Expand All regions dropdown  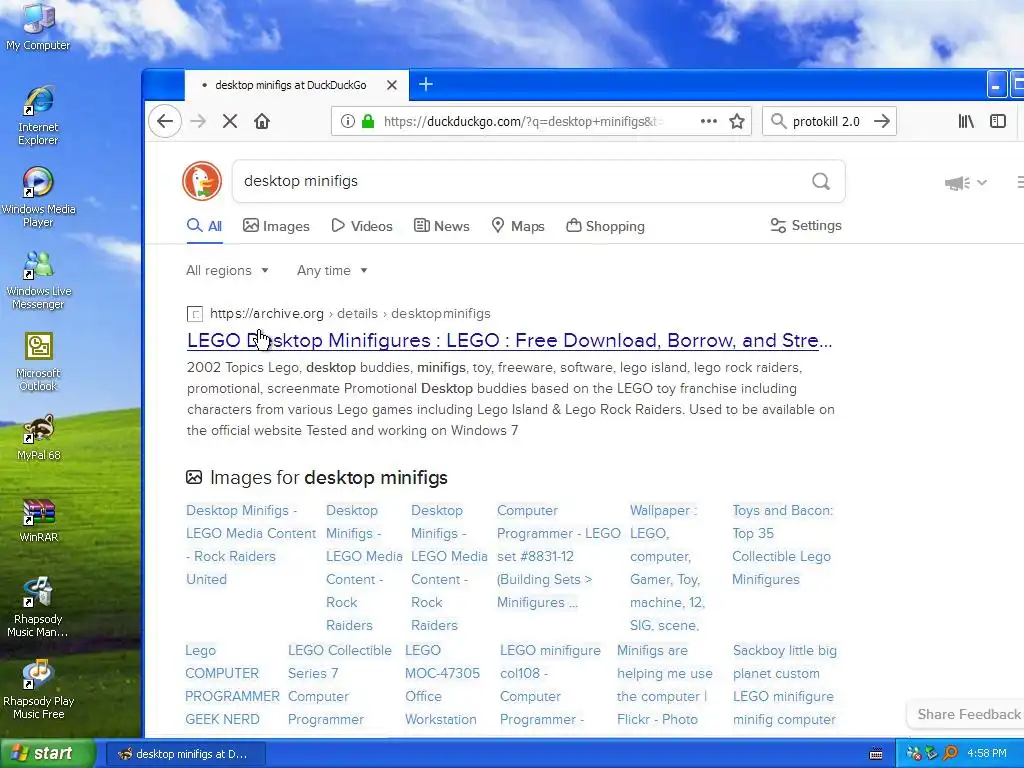pyautogui.click(x=227, y=270)
